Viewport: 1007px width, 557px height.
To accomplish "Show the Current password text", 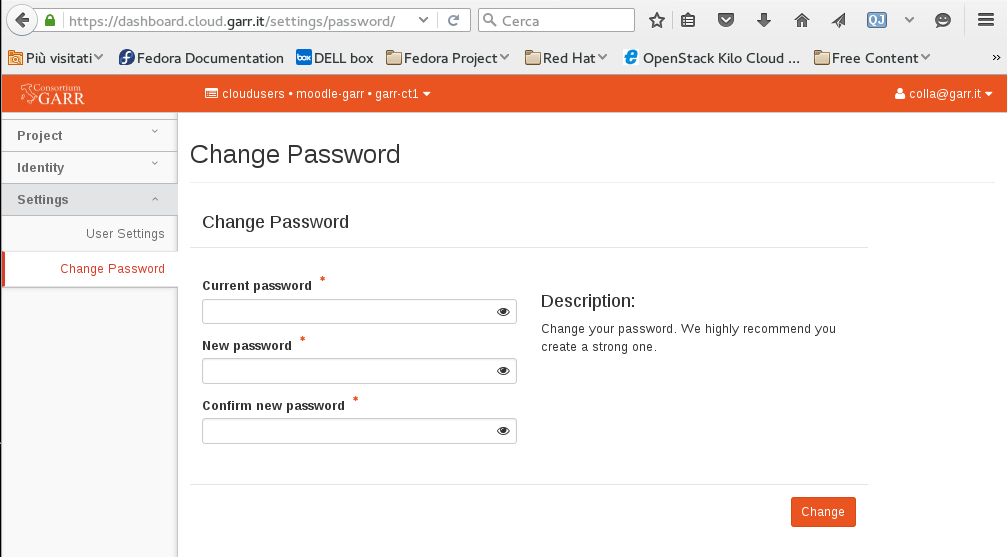I will [503, 312].
